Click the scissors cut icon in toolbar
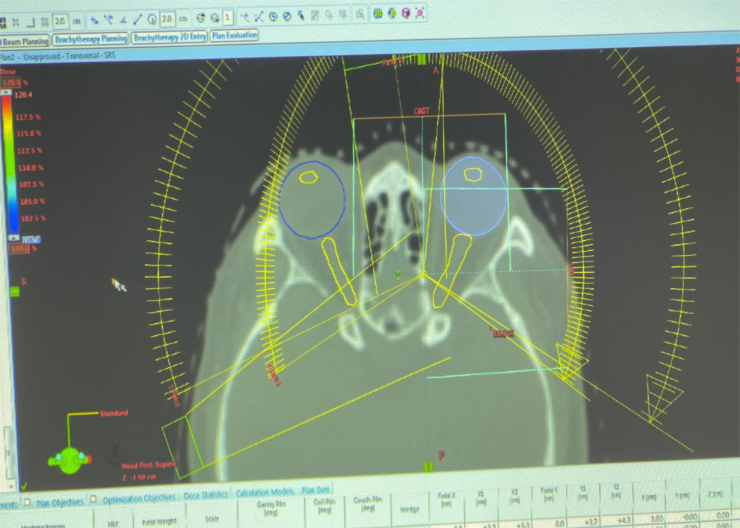This screenshot has width=740, height=528. click(x=259, y=16)
